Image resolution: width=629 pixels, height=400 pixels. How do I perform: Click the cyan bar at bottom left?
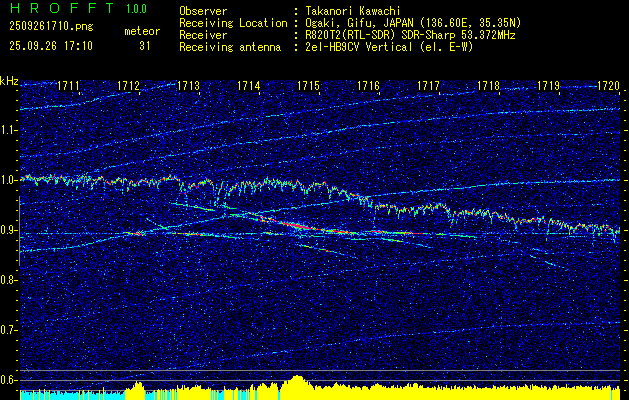(x=60, y=395)
